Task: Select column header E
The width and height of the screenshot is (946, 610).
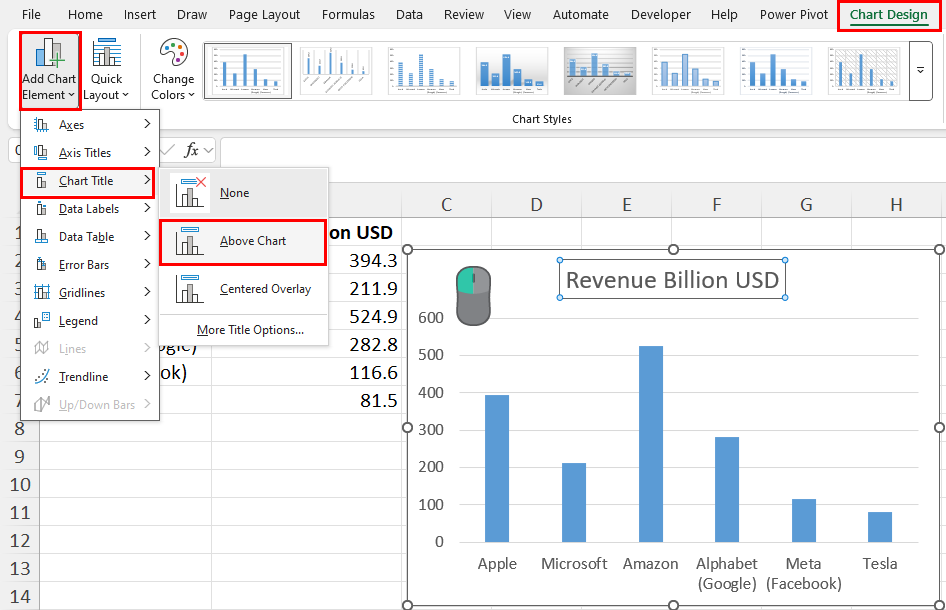Action: 627,205
